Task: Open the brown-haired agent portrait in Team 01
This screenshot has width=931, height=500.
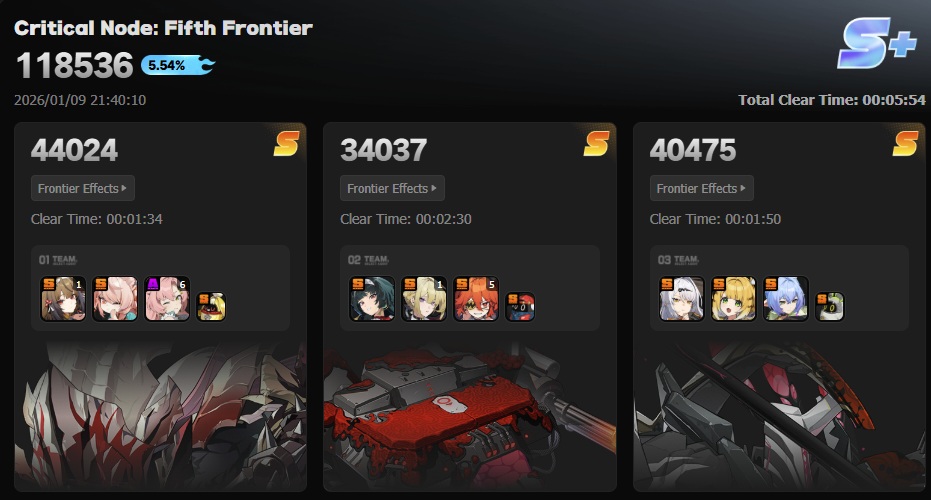Action: pyautogui.click(x=63, y=299)
